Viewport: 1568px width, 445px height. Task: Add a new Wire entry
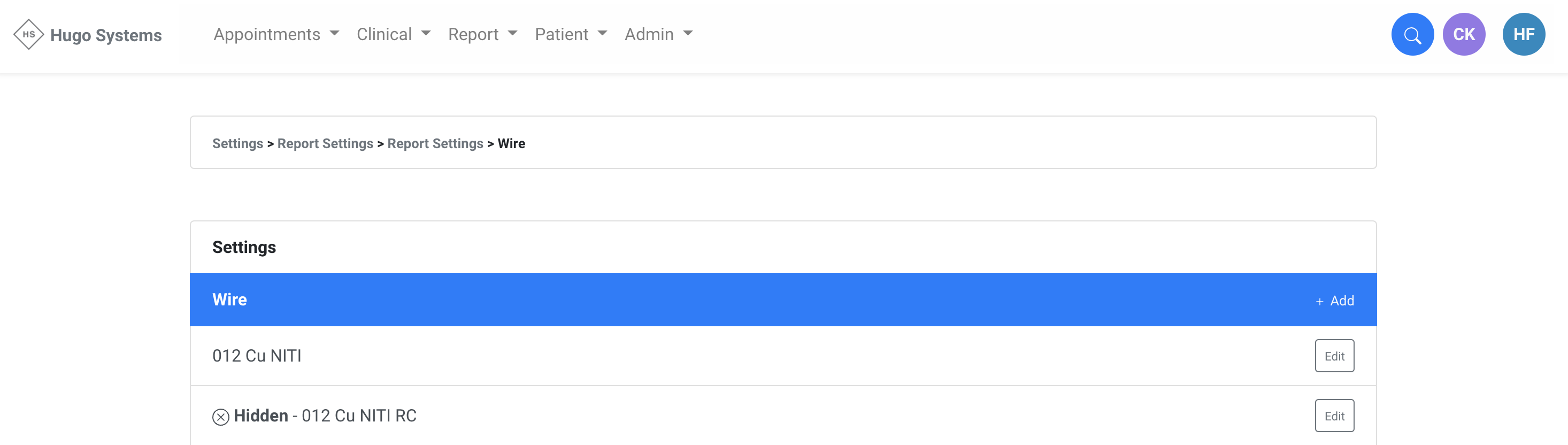click(x=1335, y=300)
